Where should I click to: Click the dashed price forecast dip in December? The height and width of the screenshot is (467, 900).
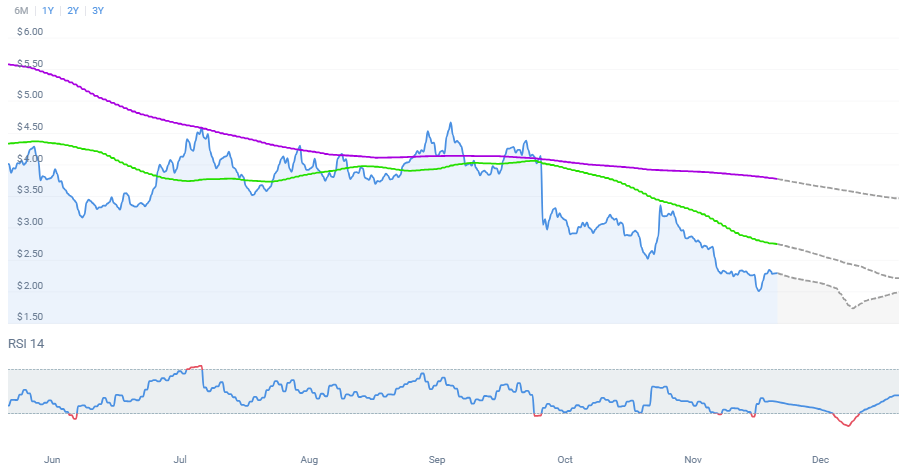pyautogui.click(x=852, y=308)
